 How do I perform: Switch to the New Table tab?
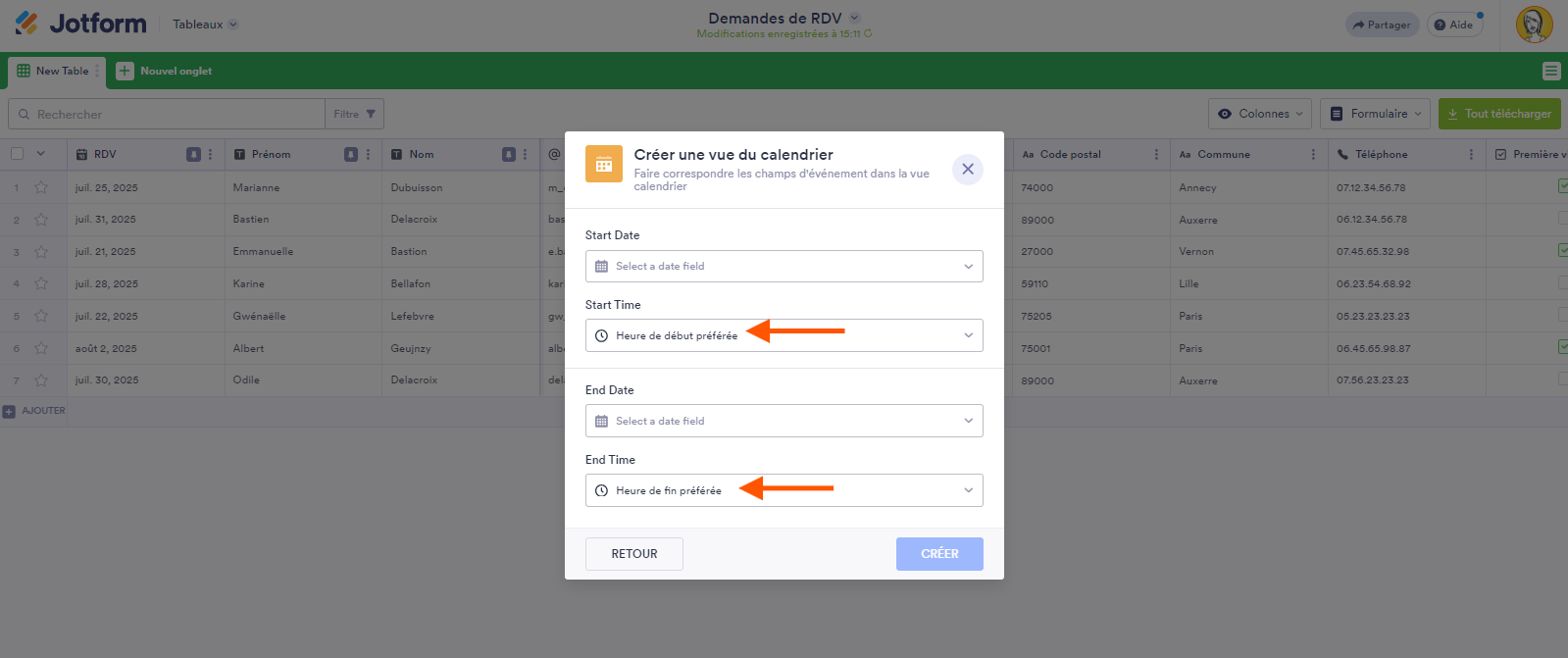pyautogui.click(x=54, y=71)
